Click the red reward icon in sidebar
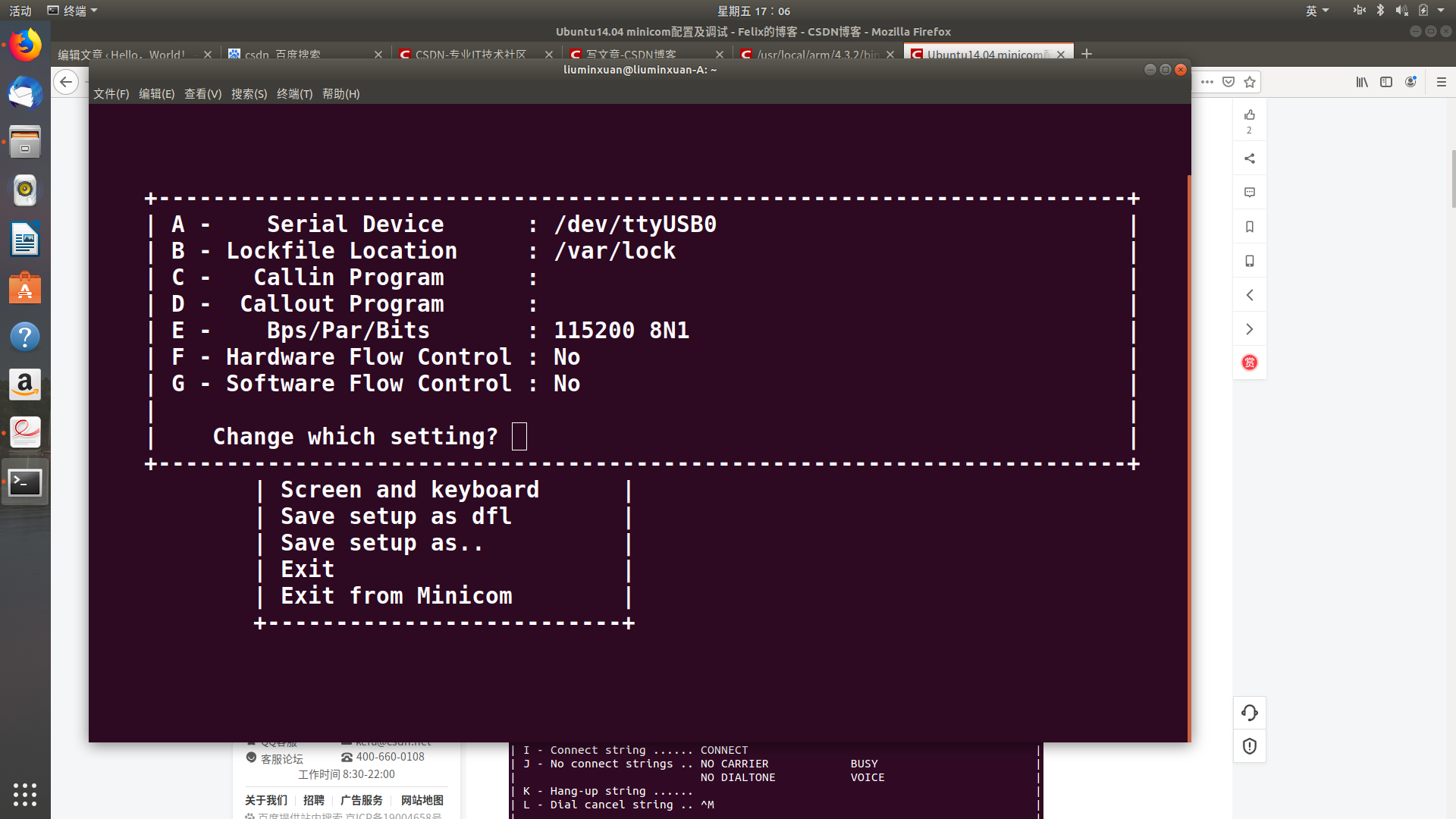1456x819 pixels. 1250,362
